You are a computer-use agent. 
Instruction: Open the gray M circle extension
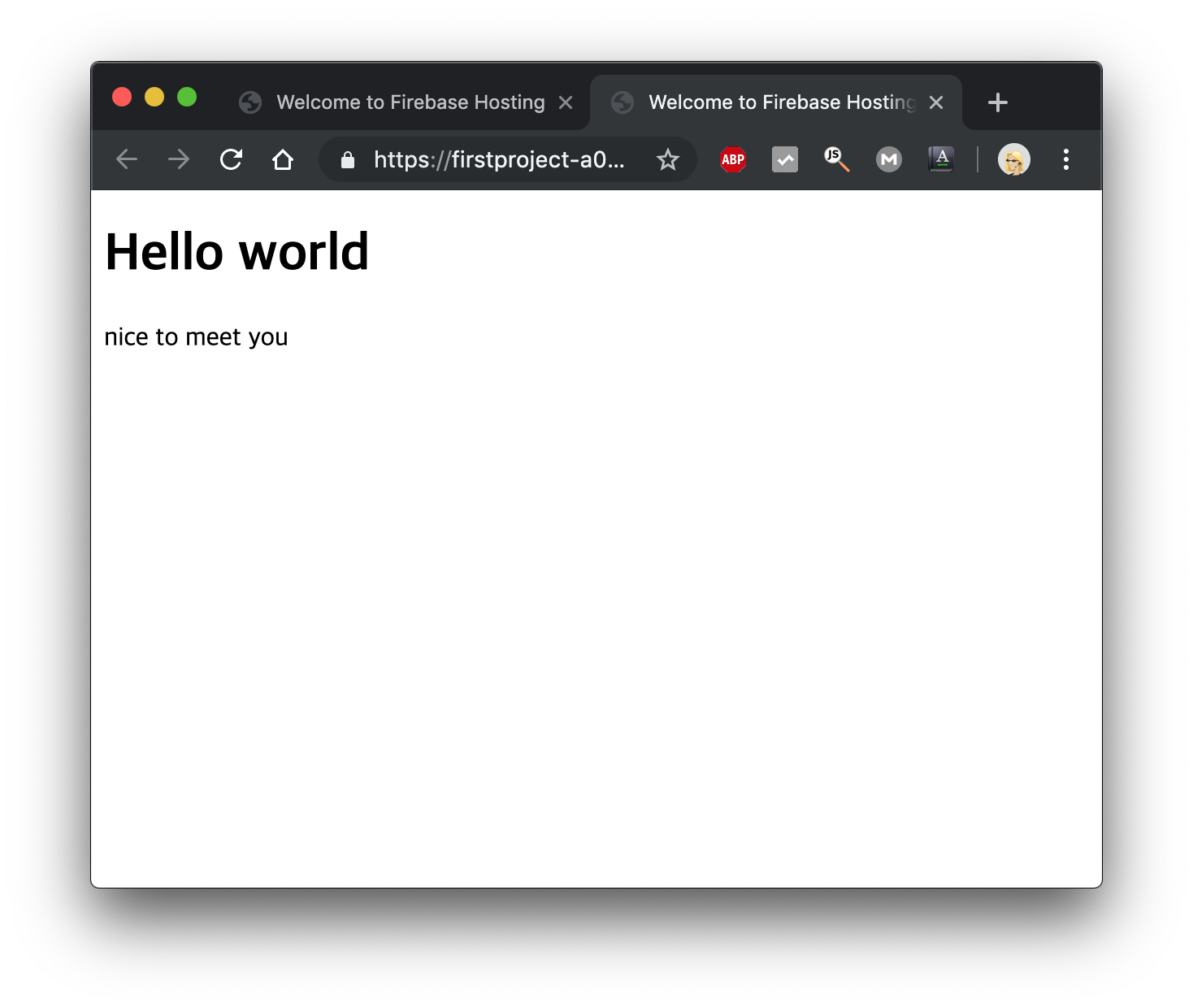889,159
